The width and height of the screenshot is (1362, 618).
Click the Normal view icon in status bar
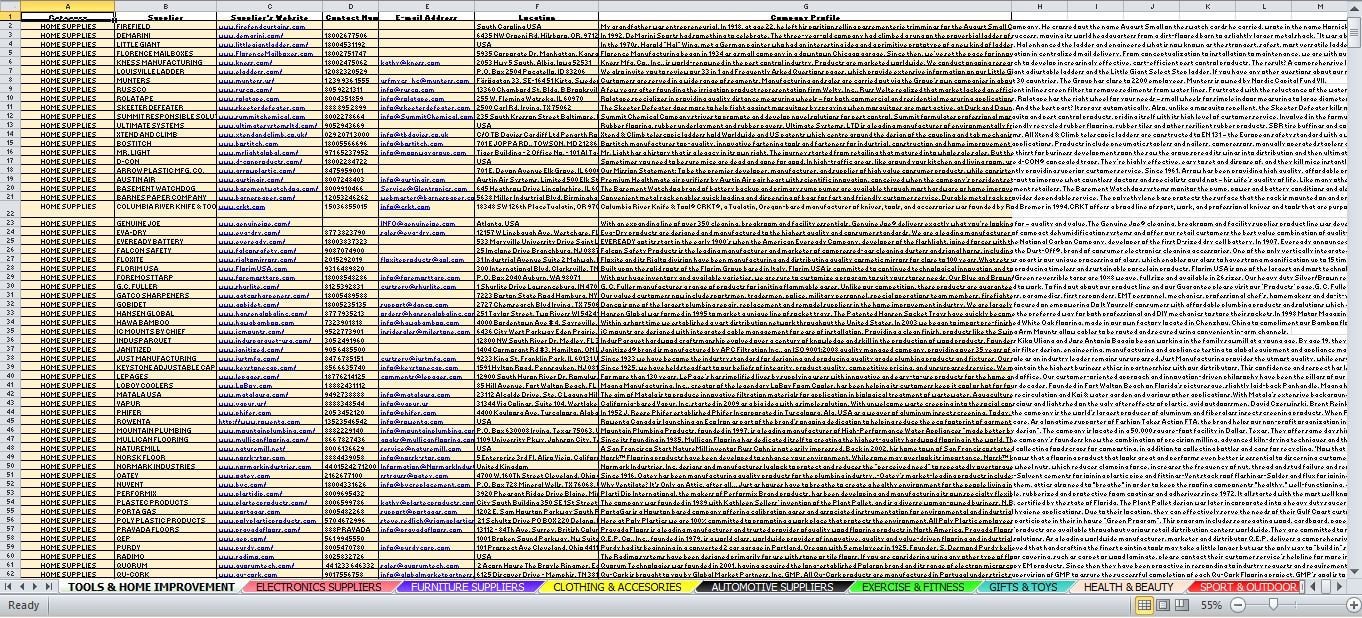(1143, 606)
